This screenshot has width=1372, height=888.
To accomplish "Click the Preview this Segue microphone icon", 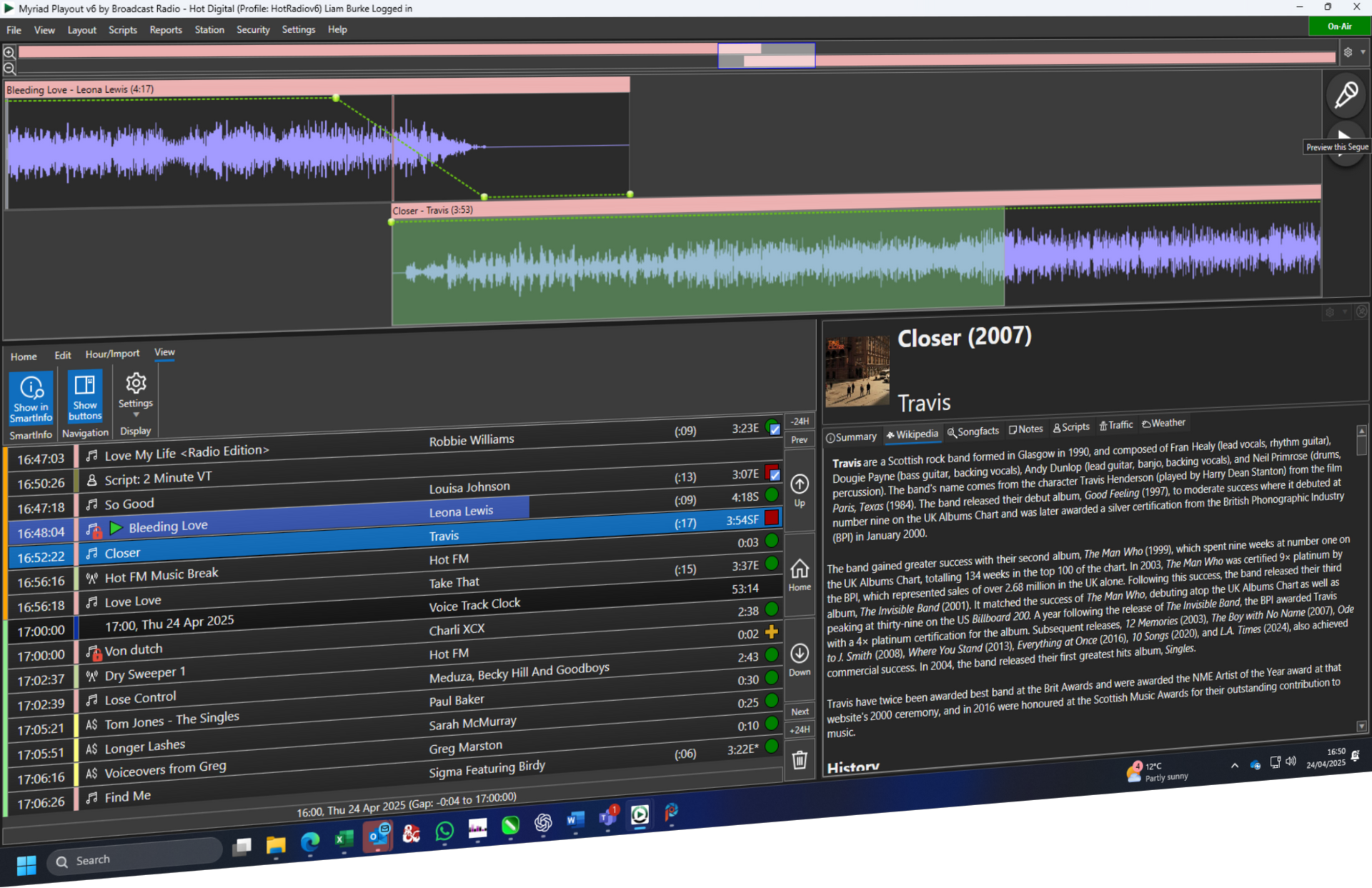I will (x=1346, y=95).
